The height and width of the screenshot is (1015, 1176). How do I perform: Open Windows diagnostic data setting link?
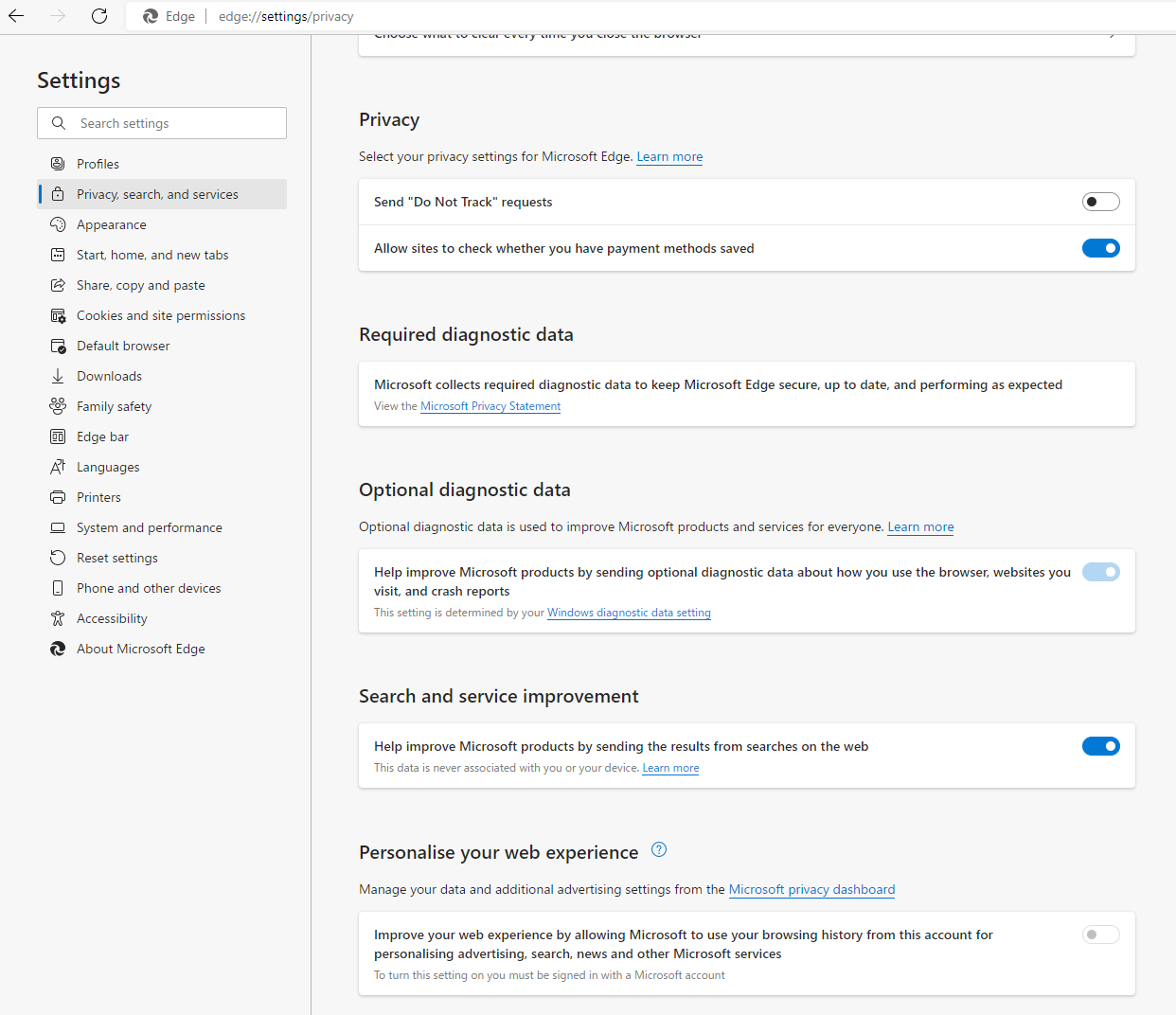click(629, 613)
